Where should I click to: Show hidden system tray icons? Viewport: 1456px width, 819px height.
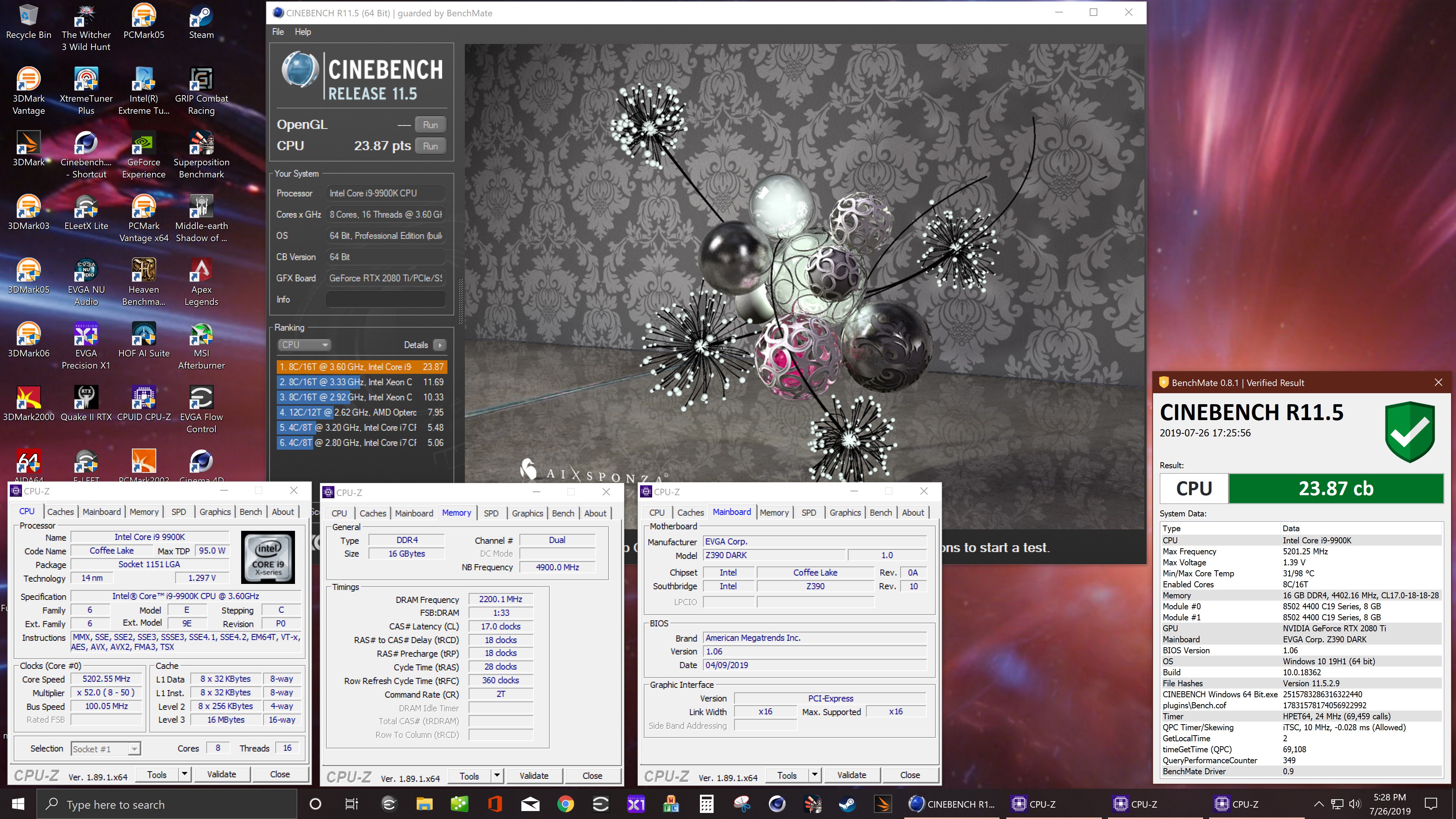tap(1319, 804)
